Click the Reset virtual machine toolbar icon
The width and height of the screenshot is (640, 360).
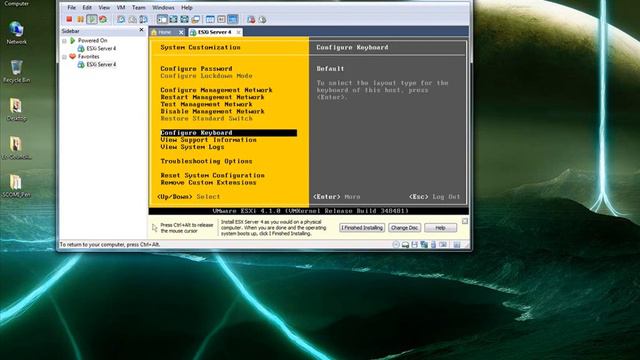(103, 19)
